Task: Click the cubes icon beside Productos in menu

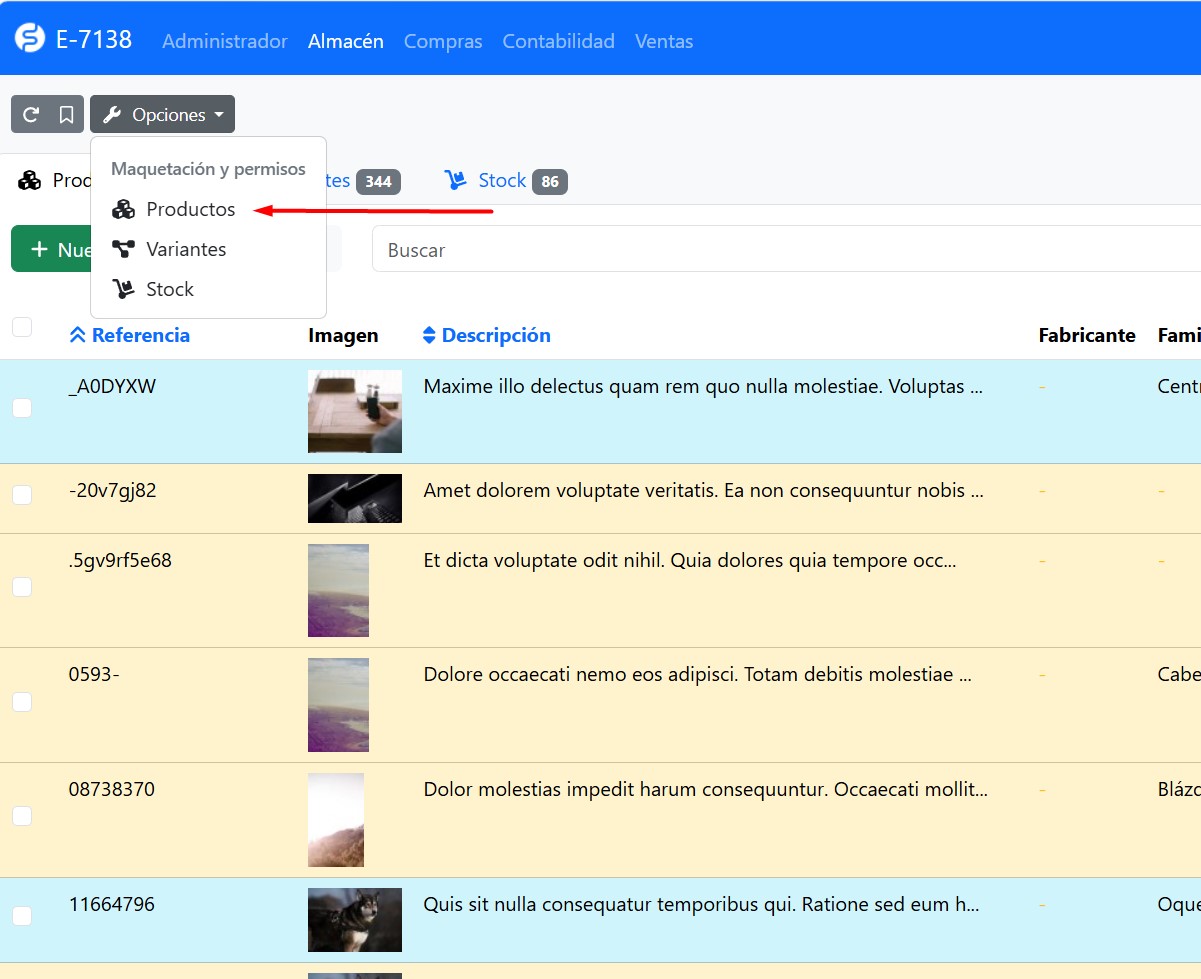Action: point(123,209)
